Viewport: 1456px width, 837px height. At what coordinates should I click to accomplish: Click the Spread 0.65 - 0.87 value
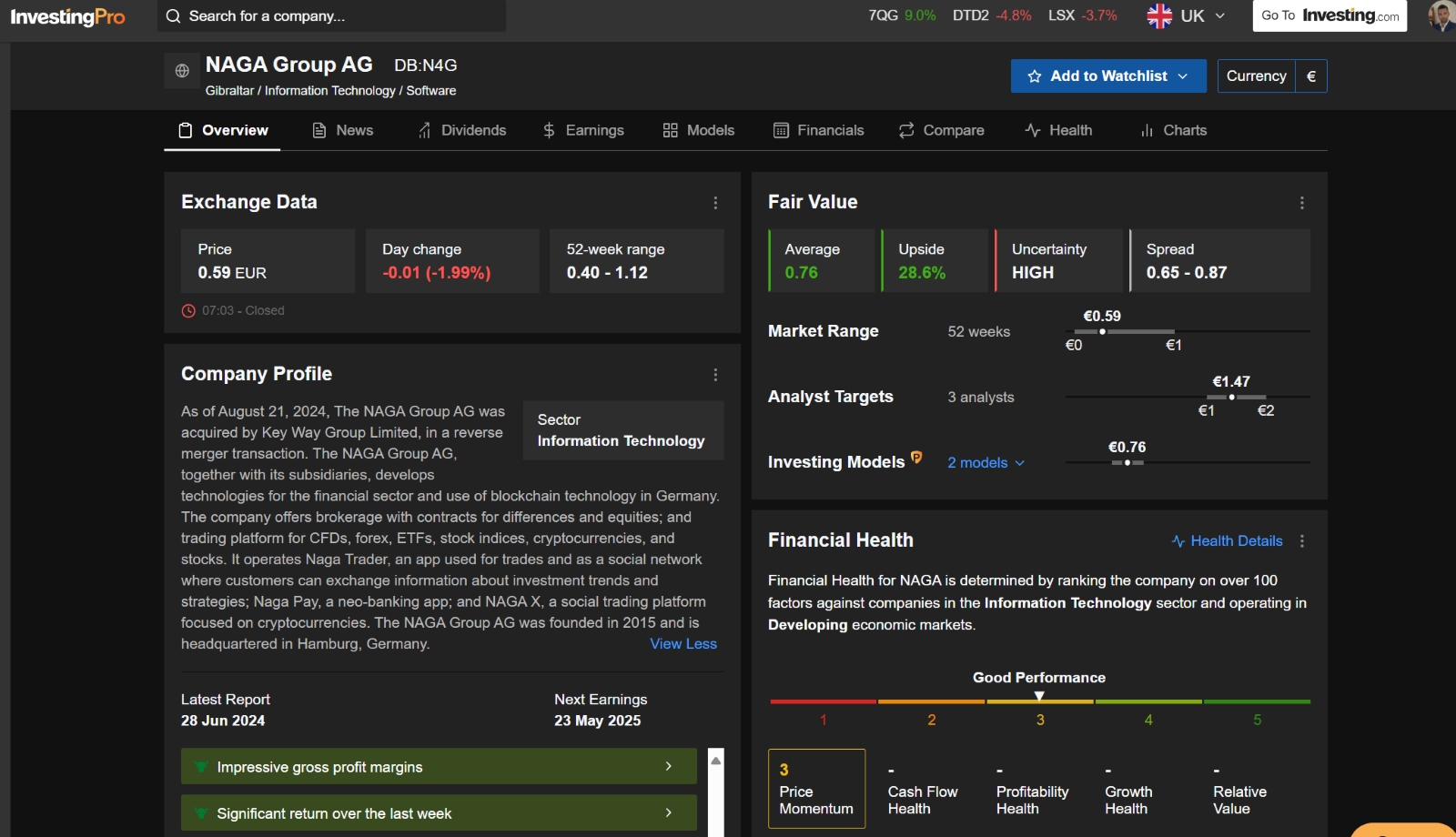(x=1187, y=273)
